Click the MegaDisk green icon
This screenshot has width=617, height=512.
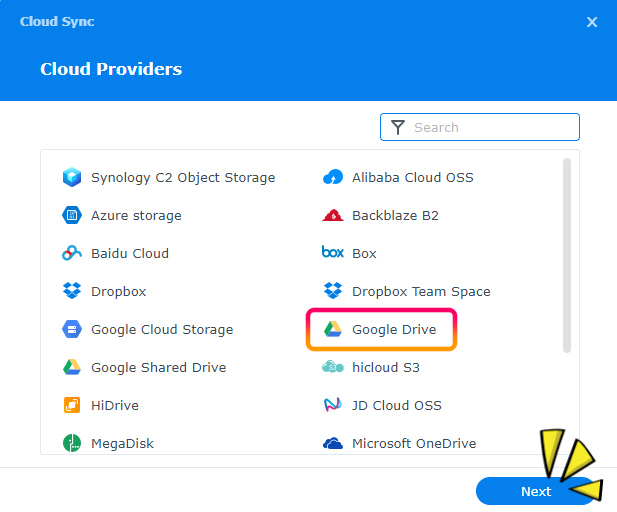coord(72,443)
